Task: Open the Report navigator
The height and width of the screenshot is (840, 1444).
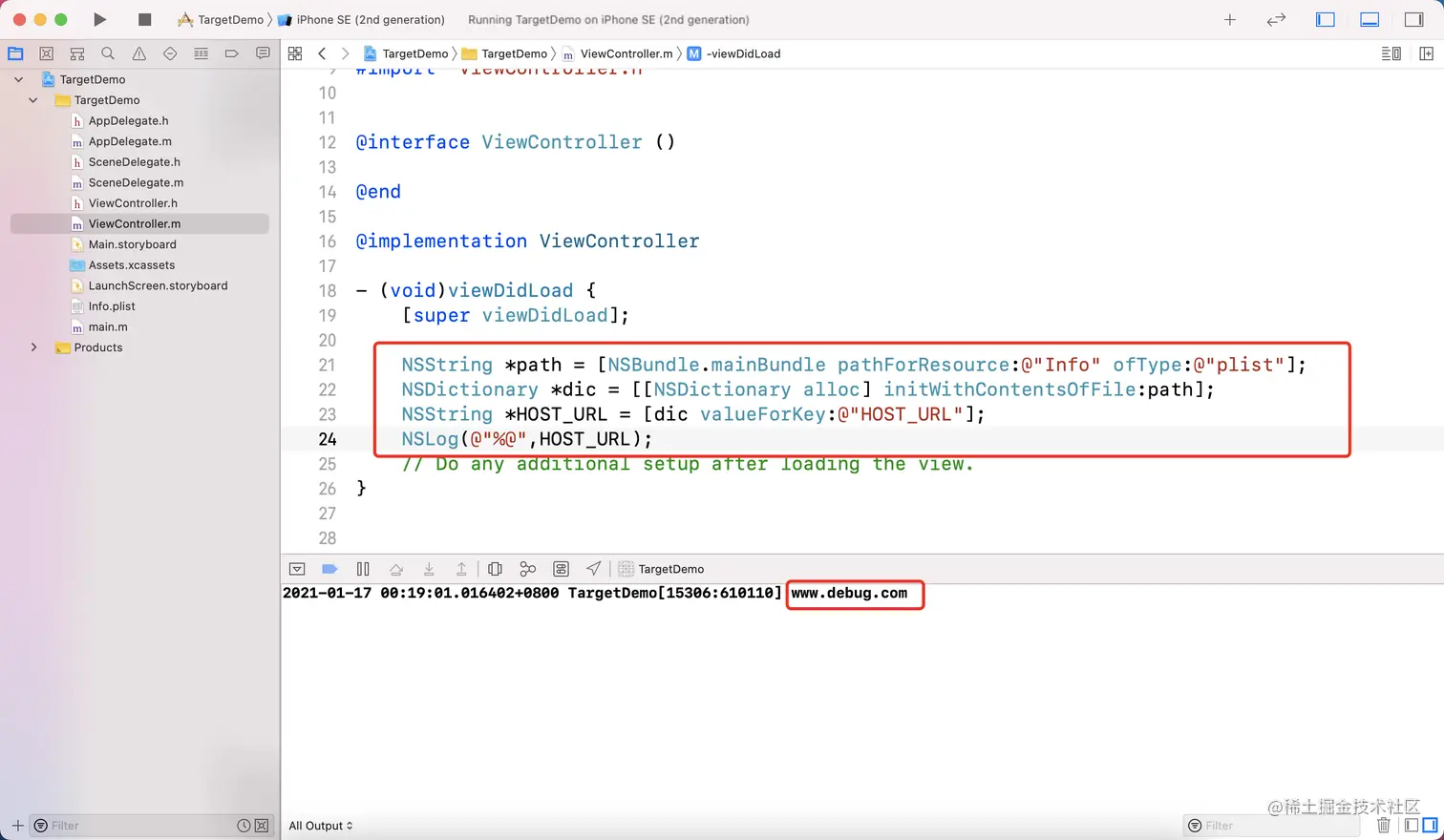Action: [x=263, y=53]
